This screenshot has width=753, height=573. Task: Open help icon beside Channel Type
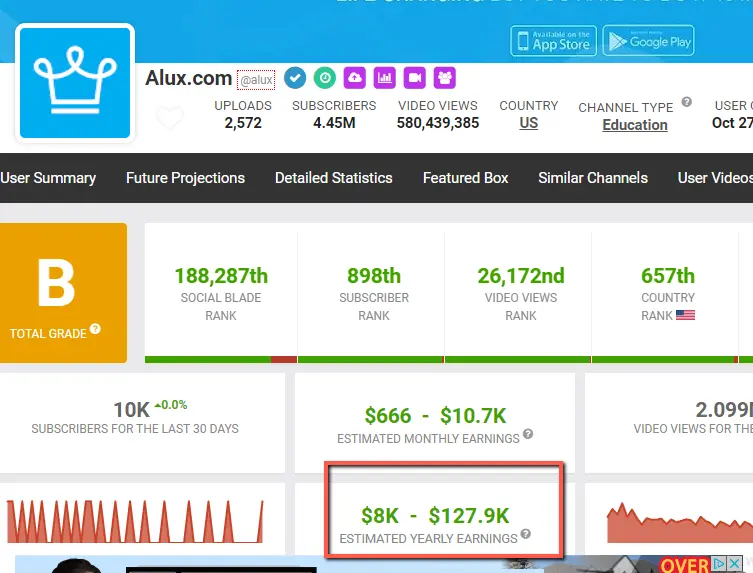click(687, 102)
